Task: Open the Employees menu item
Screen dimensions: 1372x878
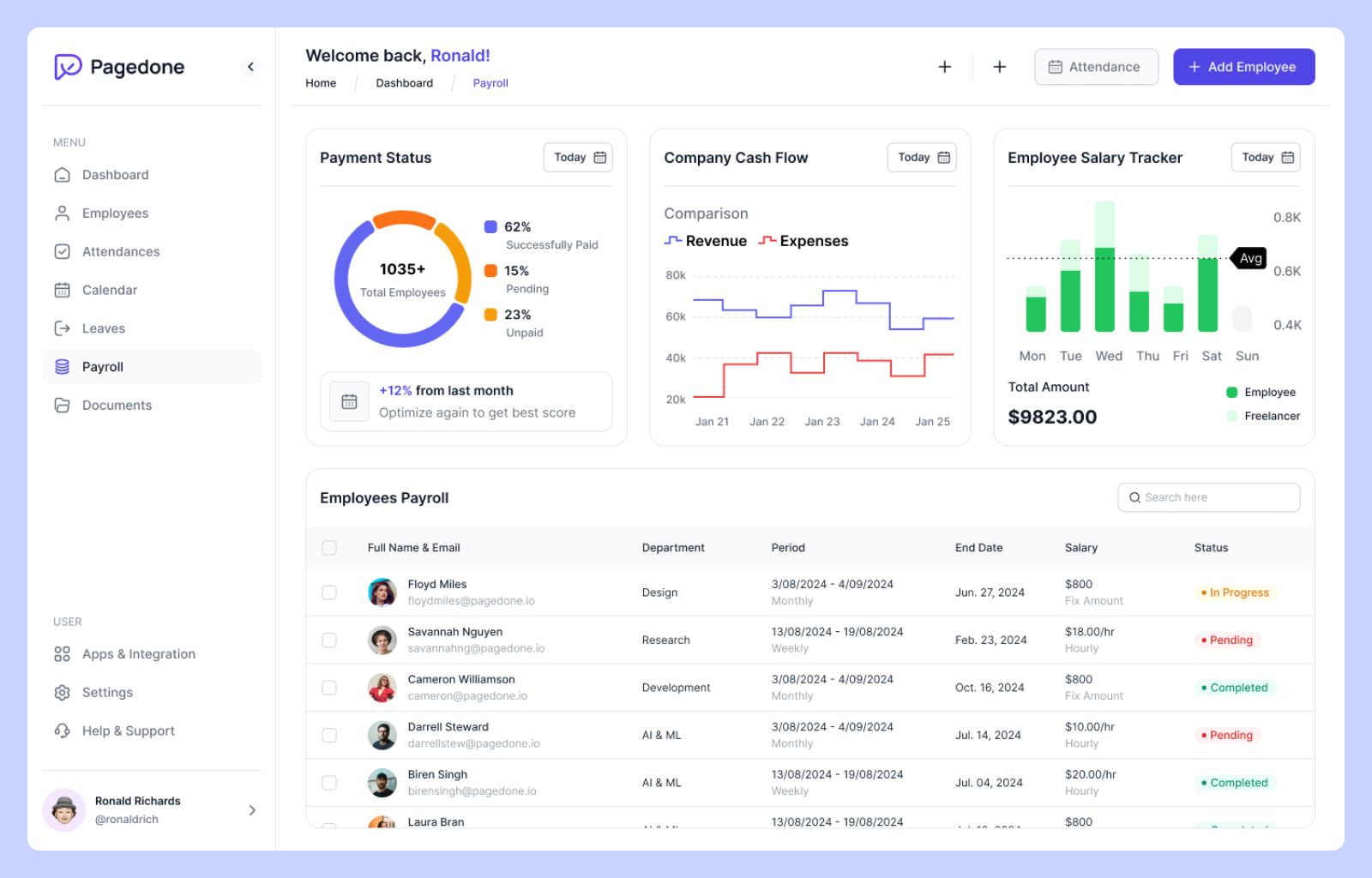Action: click(152, 213)
